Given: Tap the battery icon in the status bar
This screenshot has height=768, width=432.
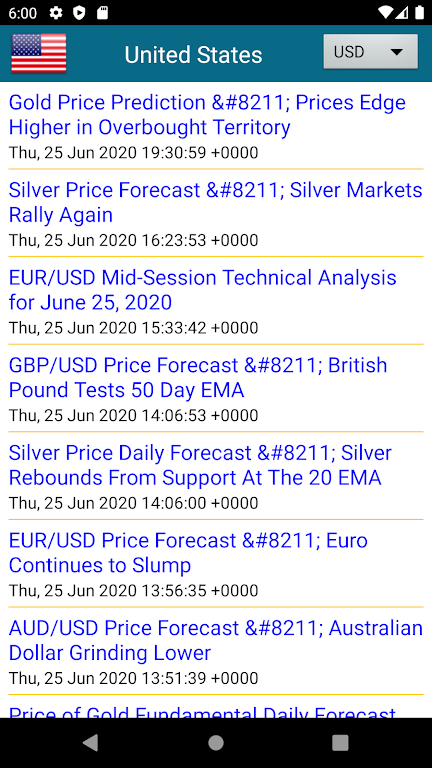Looking at the screenshot, I should pyautogui.click(x=419, y=13).
